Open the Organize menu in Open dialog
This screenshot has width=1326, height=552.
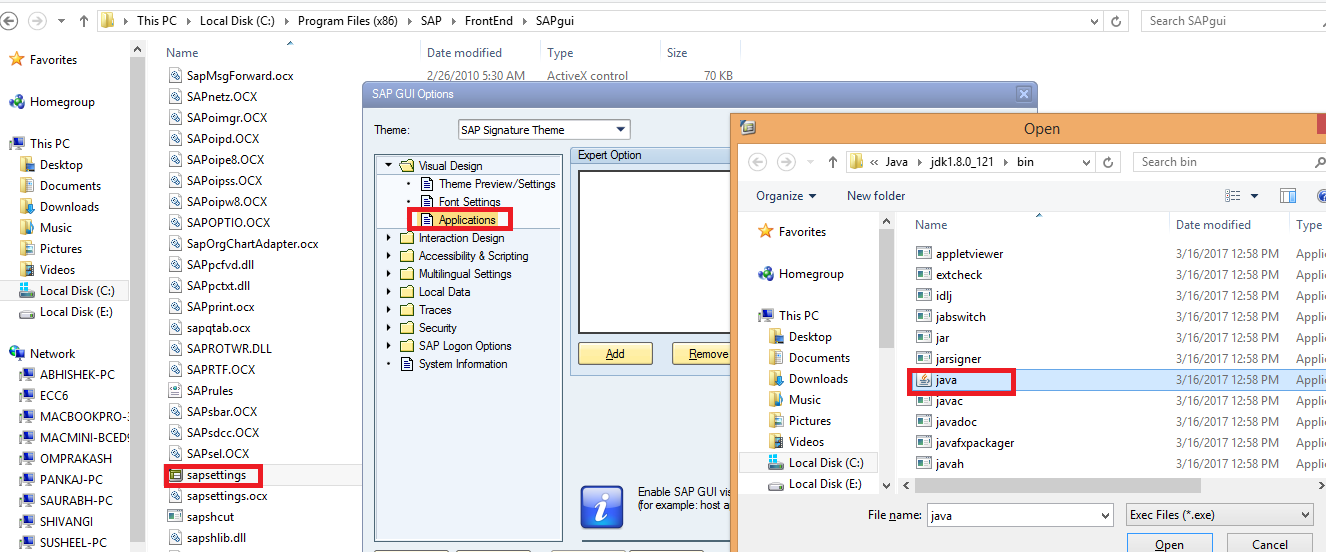(786, 196)
